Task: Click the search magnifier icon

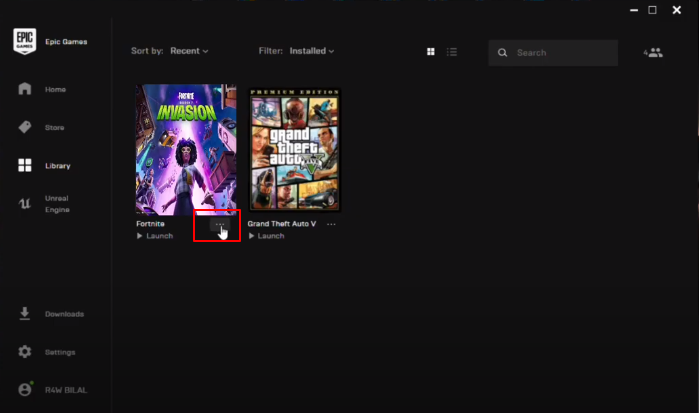Action: tap(502, 53)
